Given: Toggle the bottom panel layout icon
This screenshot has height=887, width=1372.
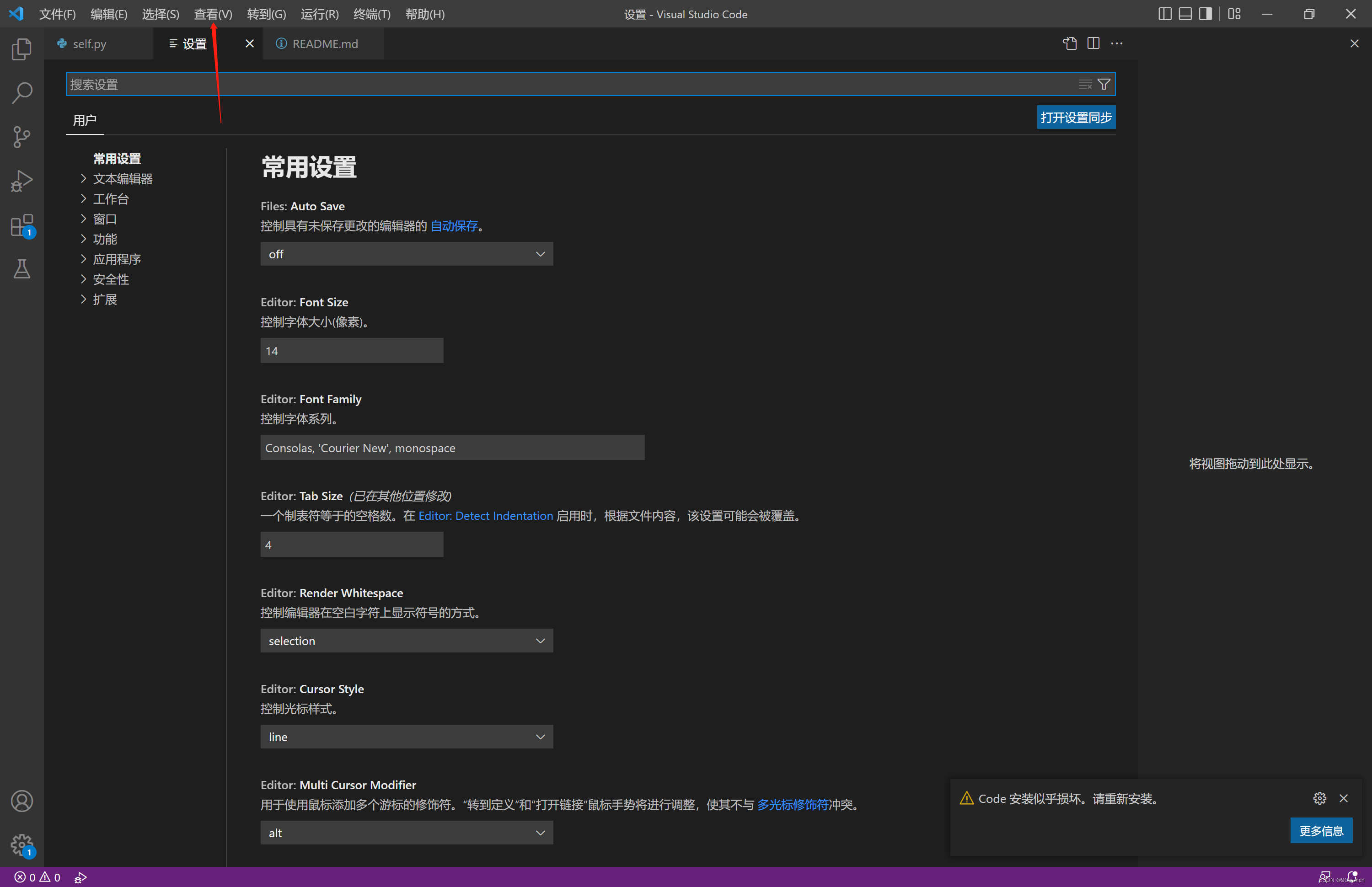Looking at the screenshot, I should [x=1185, y=14].
